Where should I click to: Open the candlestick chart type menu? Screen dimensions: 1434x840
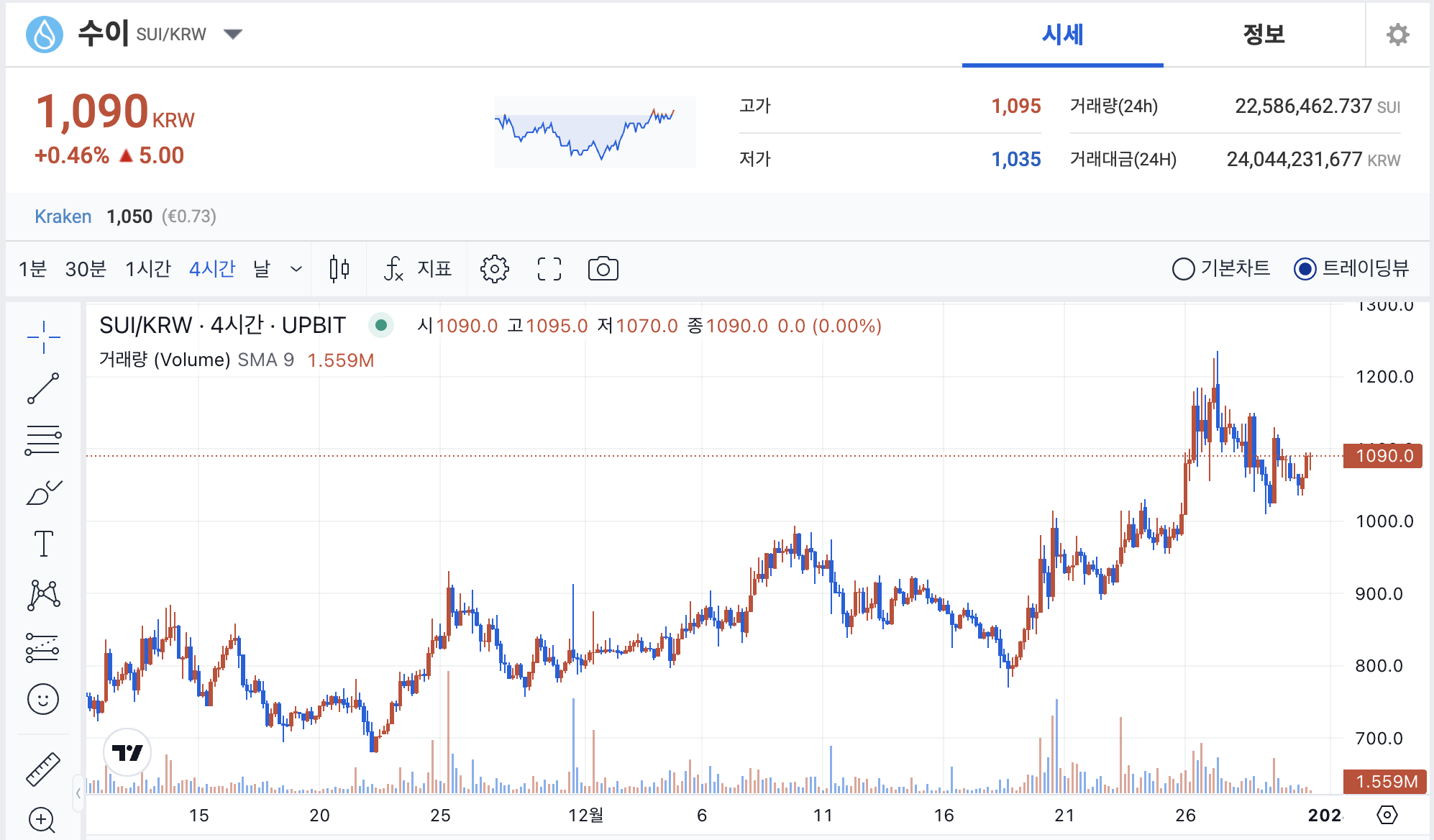(339, 269)
